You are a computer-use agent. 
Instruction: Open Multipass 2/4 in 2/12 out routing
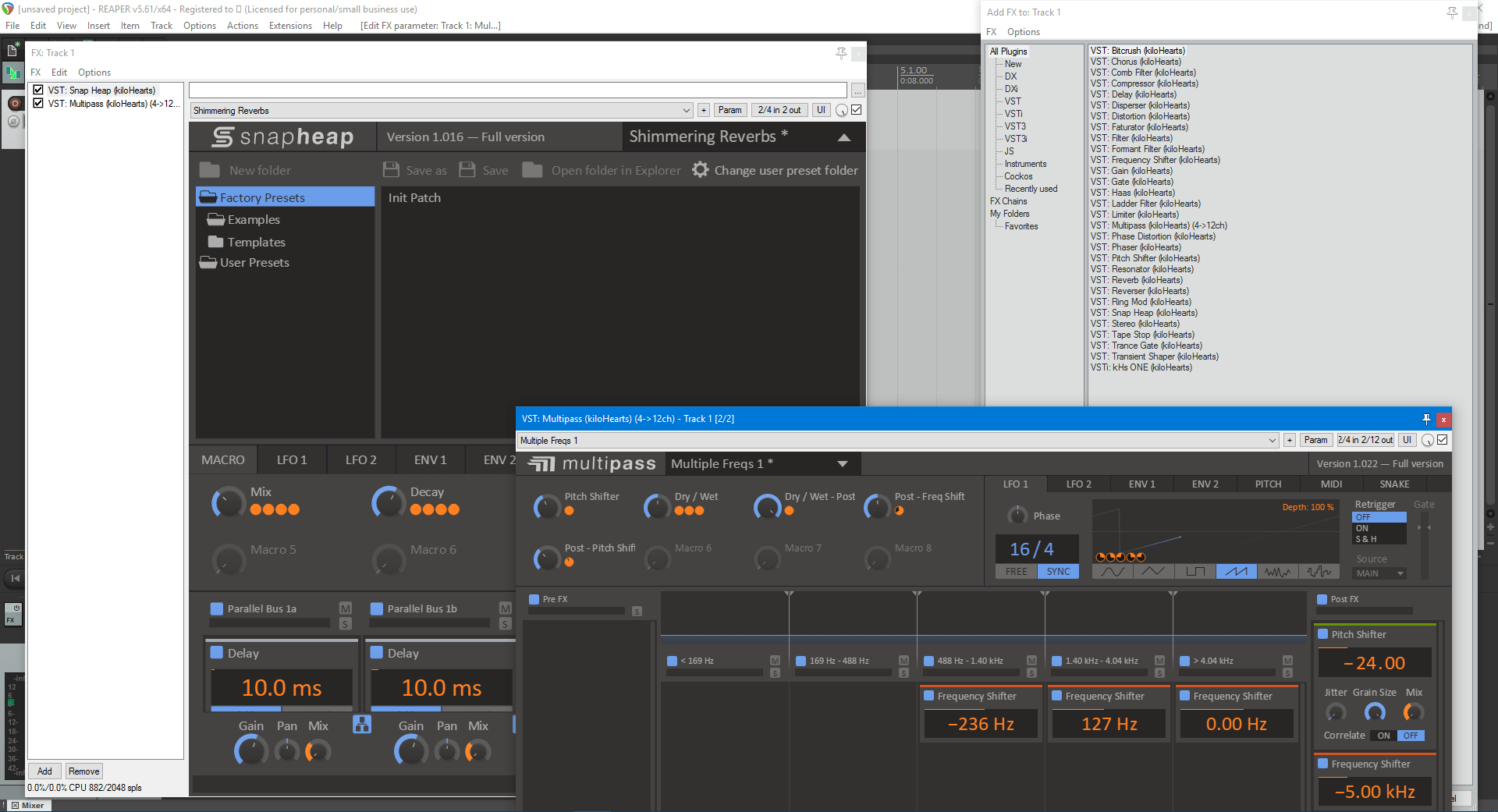tap(1365, 440)
